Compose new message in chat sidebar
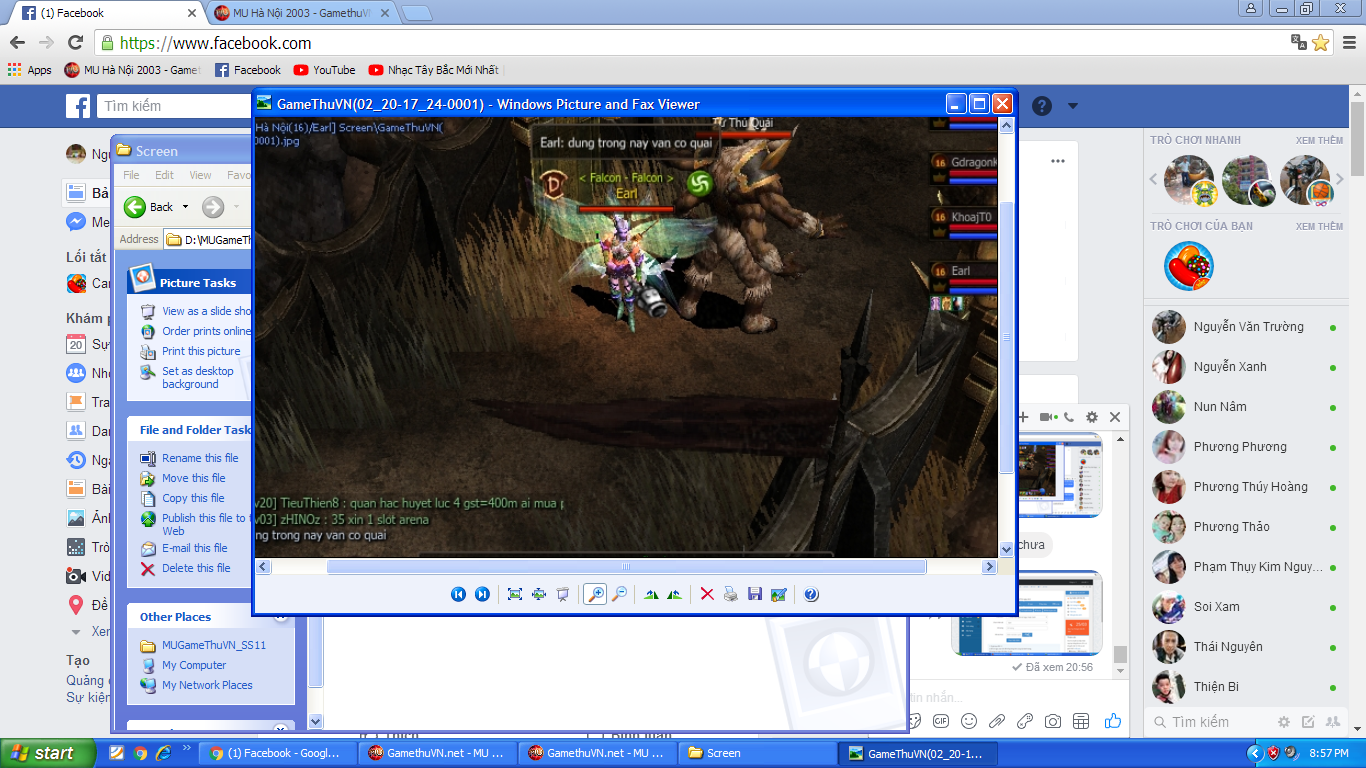Screen dimensions: 1366x768 pyautogui.click(x=1308, y=722)
